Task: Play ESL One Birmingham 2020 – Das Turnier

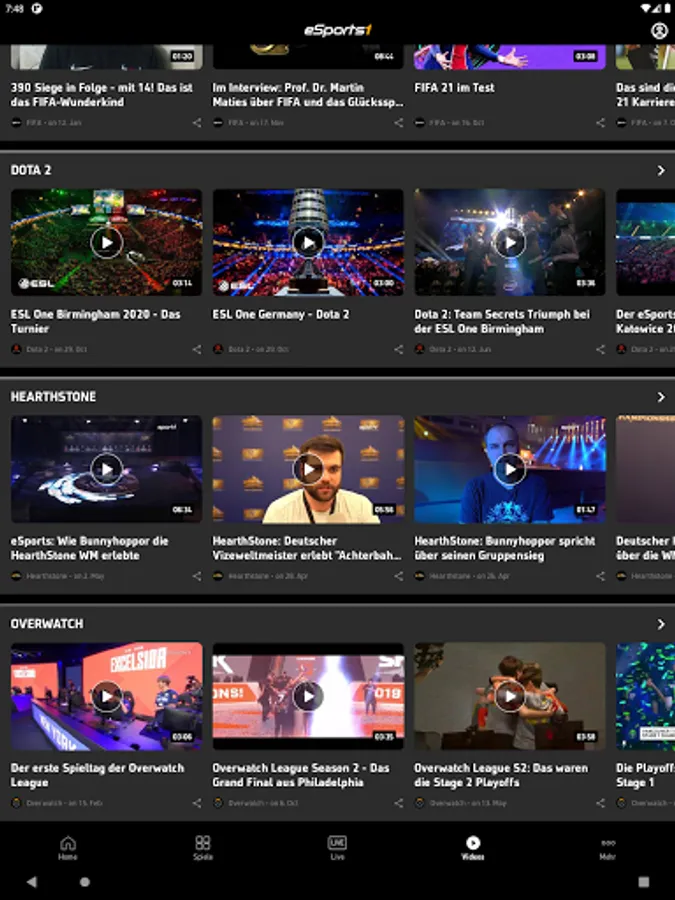Action: [x=107, y=243]
